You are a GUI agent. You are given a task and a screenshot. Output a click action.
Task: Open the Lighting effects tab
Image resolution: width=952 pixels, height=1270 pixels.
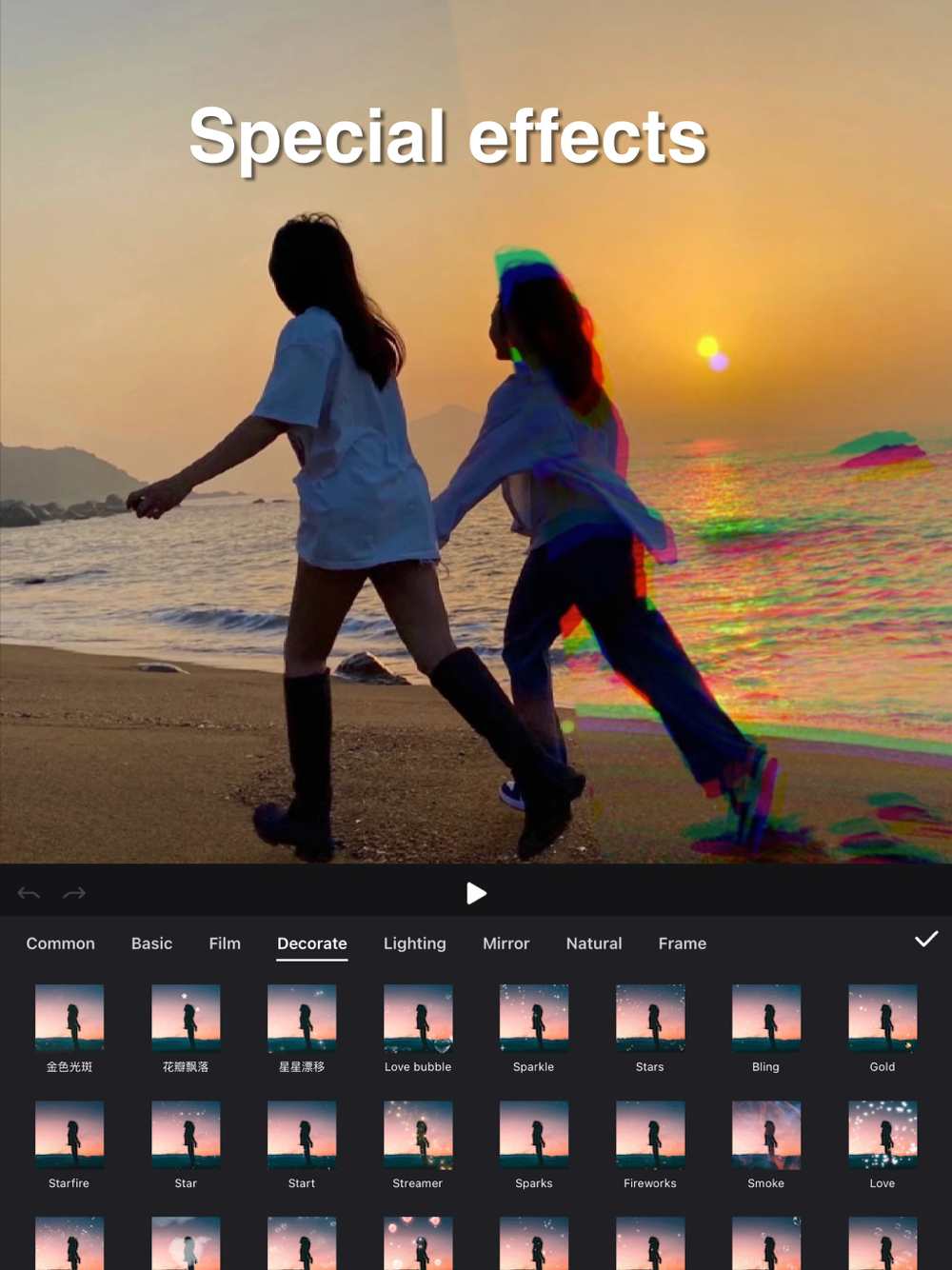click(415, 943)
